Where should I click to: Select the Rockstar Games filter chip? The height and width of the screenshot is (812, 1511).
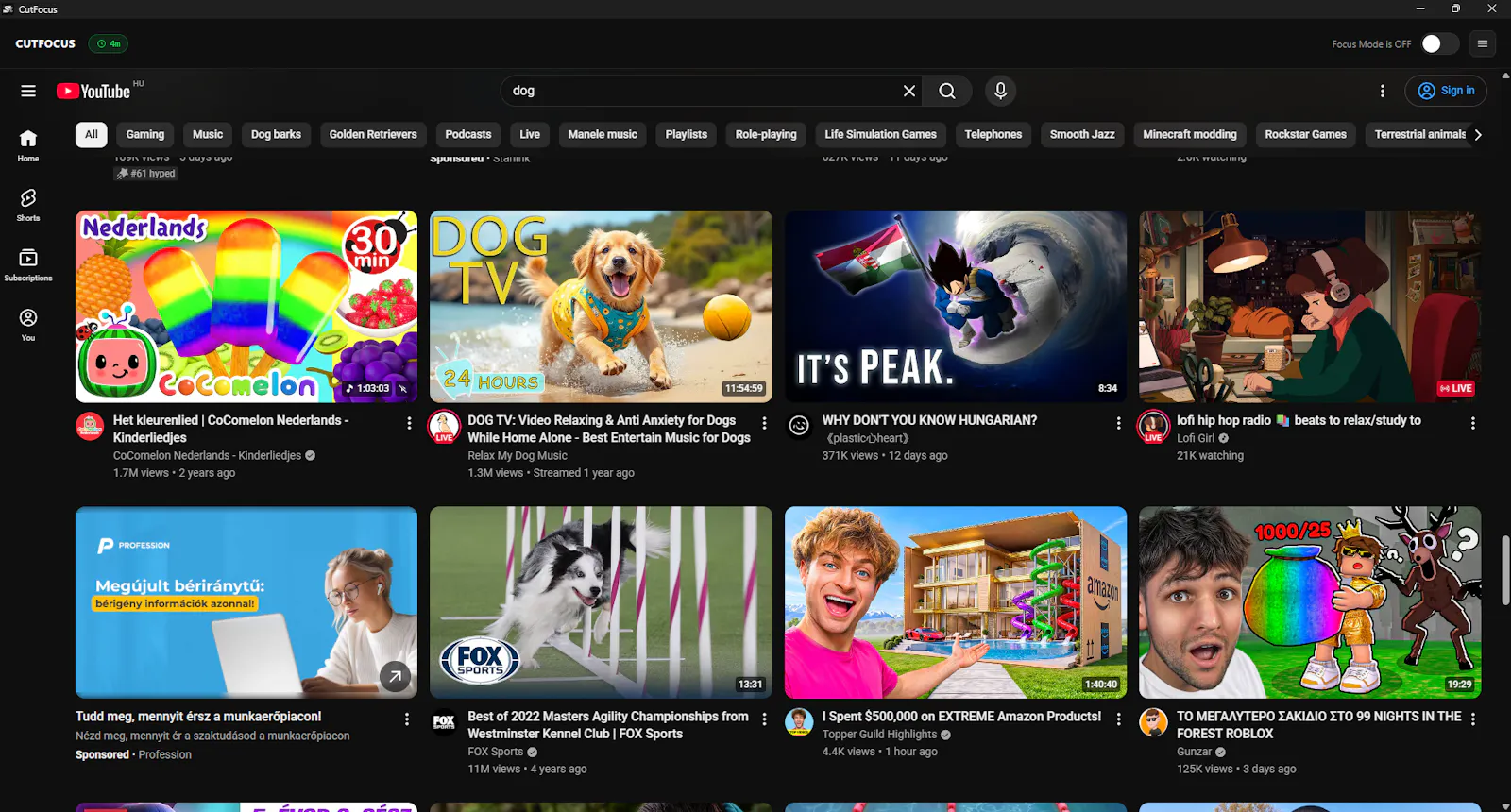click(1306, 135)
